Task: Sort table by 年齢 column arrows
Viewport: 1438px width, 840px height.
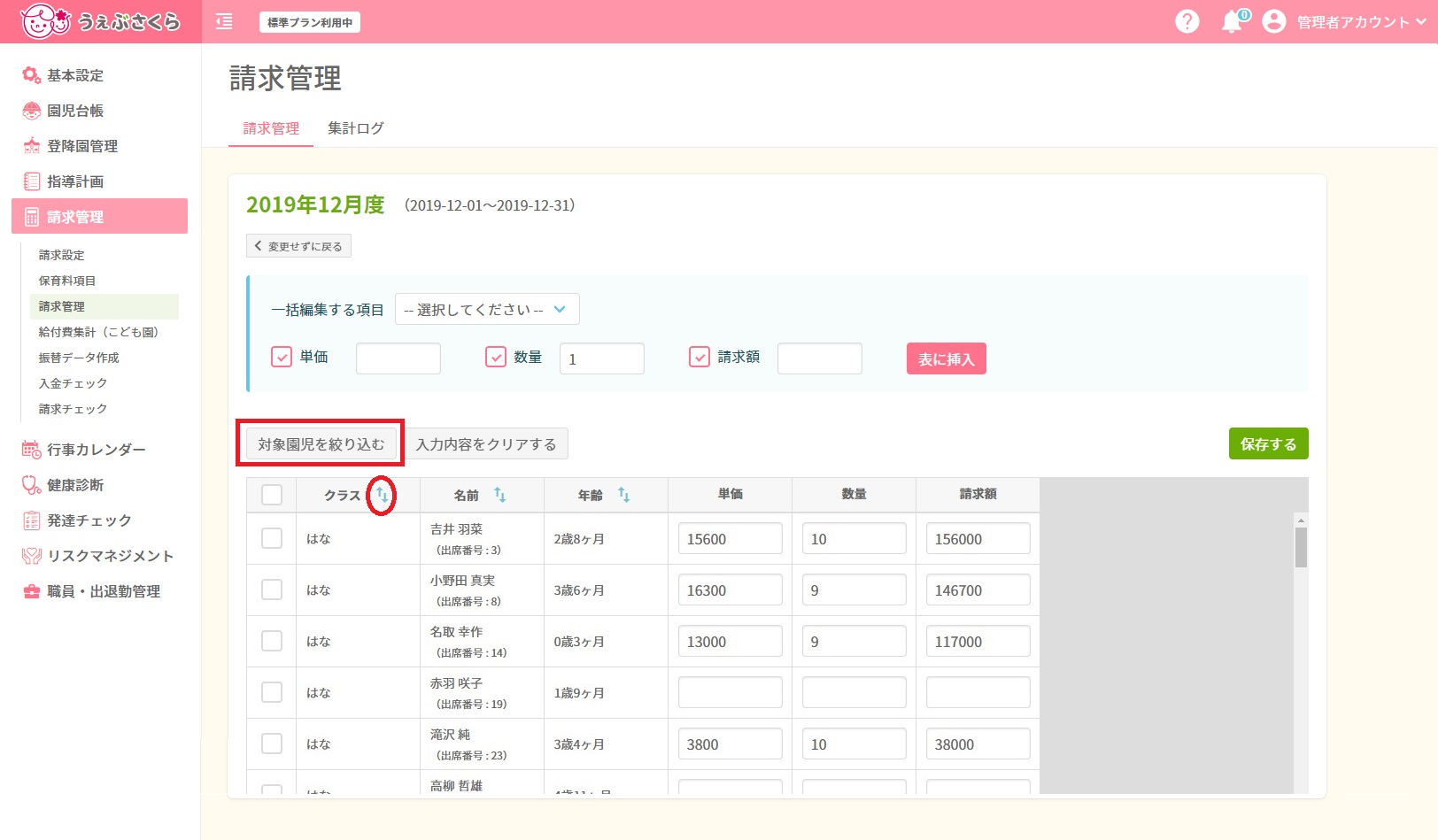Action: coord(623,495)
